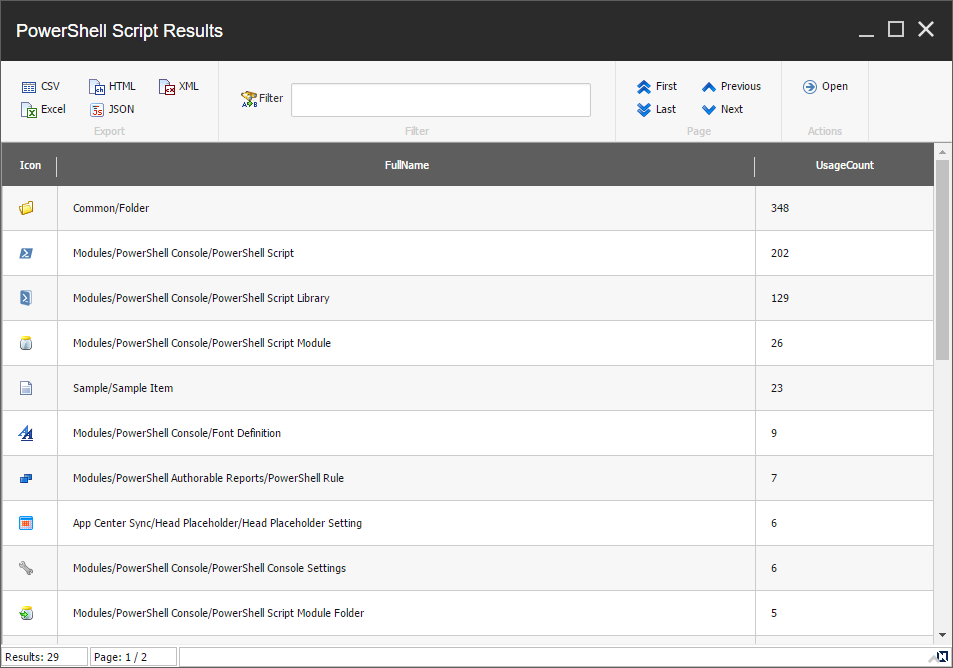Click the Results: 29 status text
The image size is (953, 668).
(x=32, y=657)
